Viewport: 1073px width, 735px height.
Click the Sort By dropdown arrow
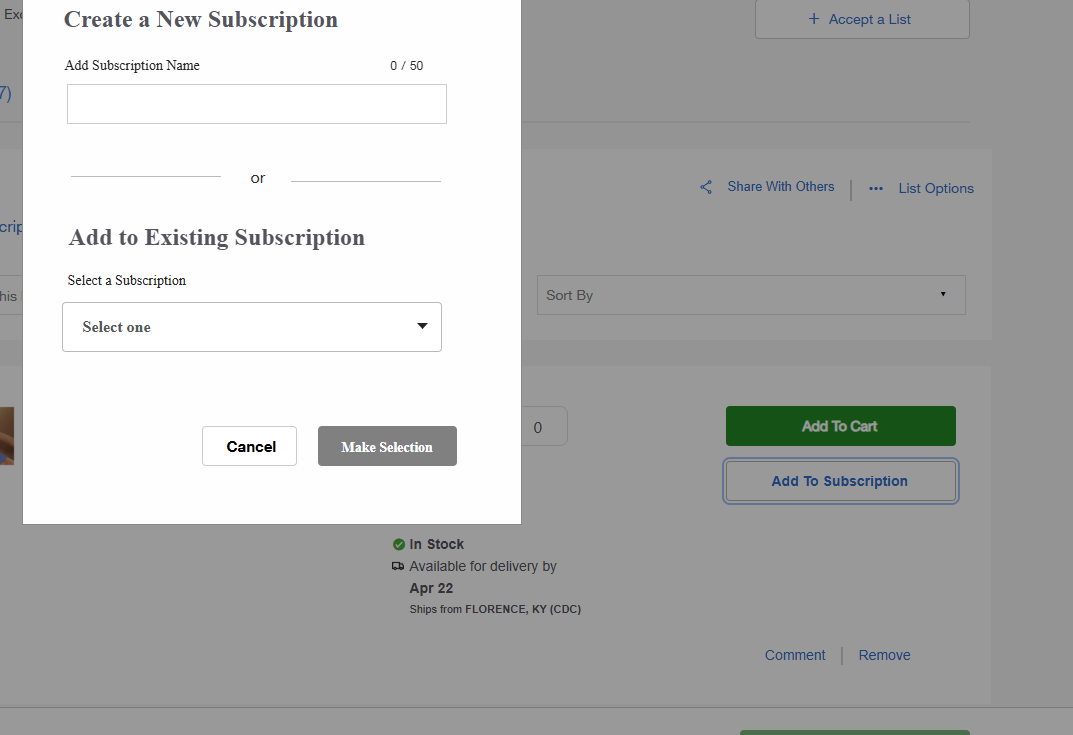[x=942, y=294]
